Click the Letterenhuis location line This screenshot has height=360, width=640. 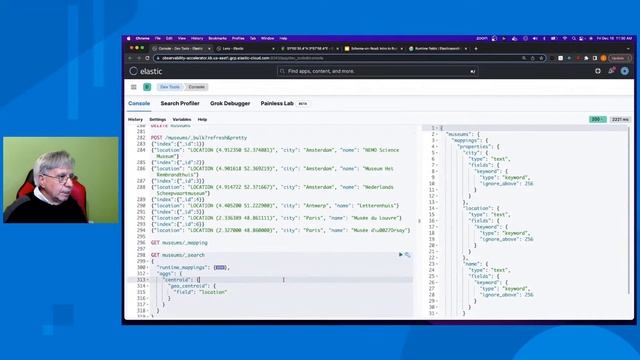tap(275, 206)
